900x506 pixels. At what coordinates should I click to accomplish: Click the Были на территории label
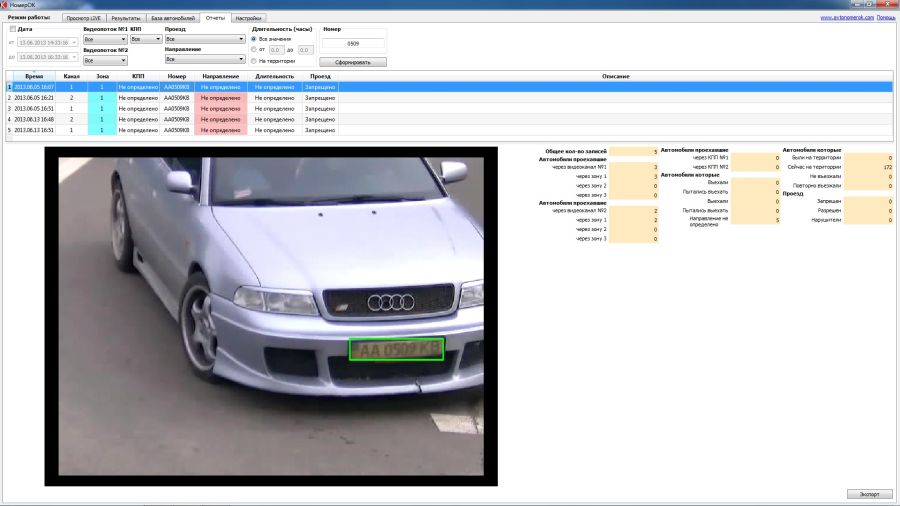(x=816, y=158)
